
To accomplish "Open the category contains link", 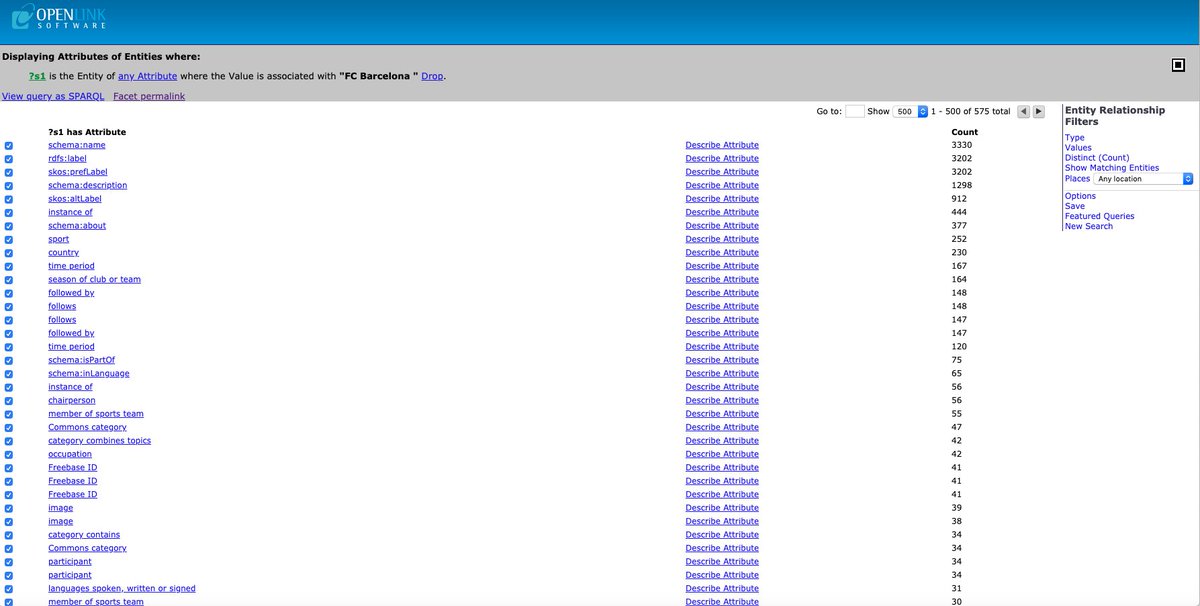I will (x=84, y=535).
